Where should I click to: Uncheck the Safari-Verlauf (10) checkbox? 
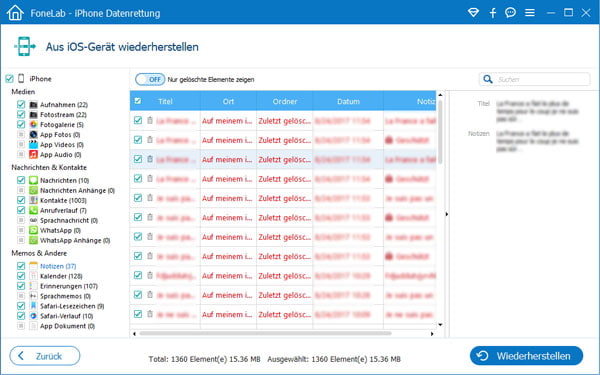tap(21, 316)
